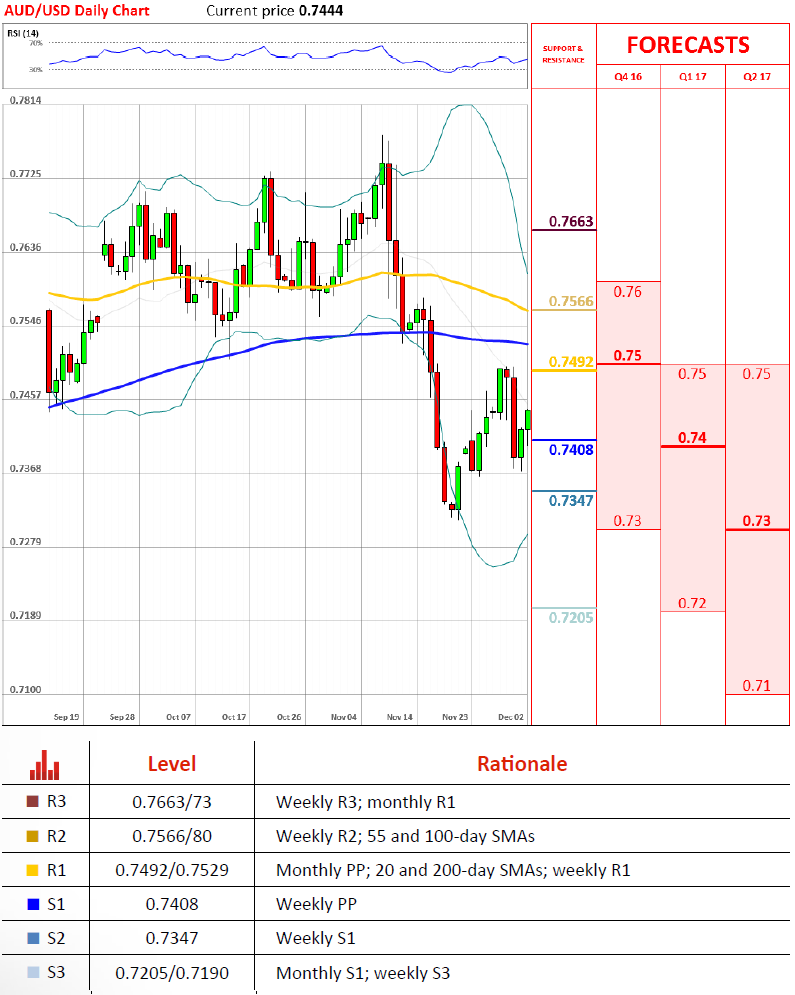Click the Q2 17 forecast high 0.75
This screenshot has width=795, height=995.
(757, 374)
